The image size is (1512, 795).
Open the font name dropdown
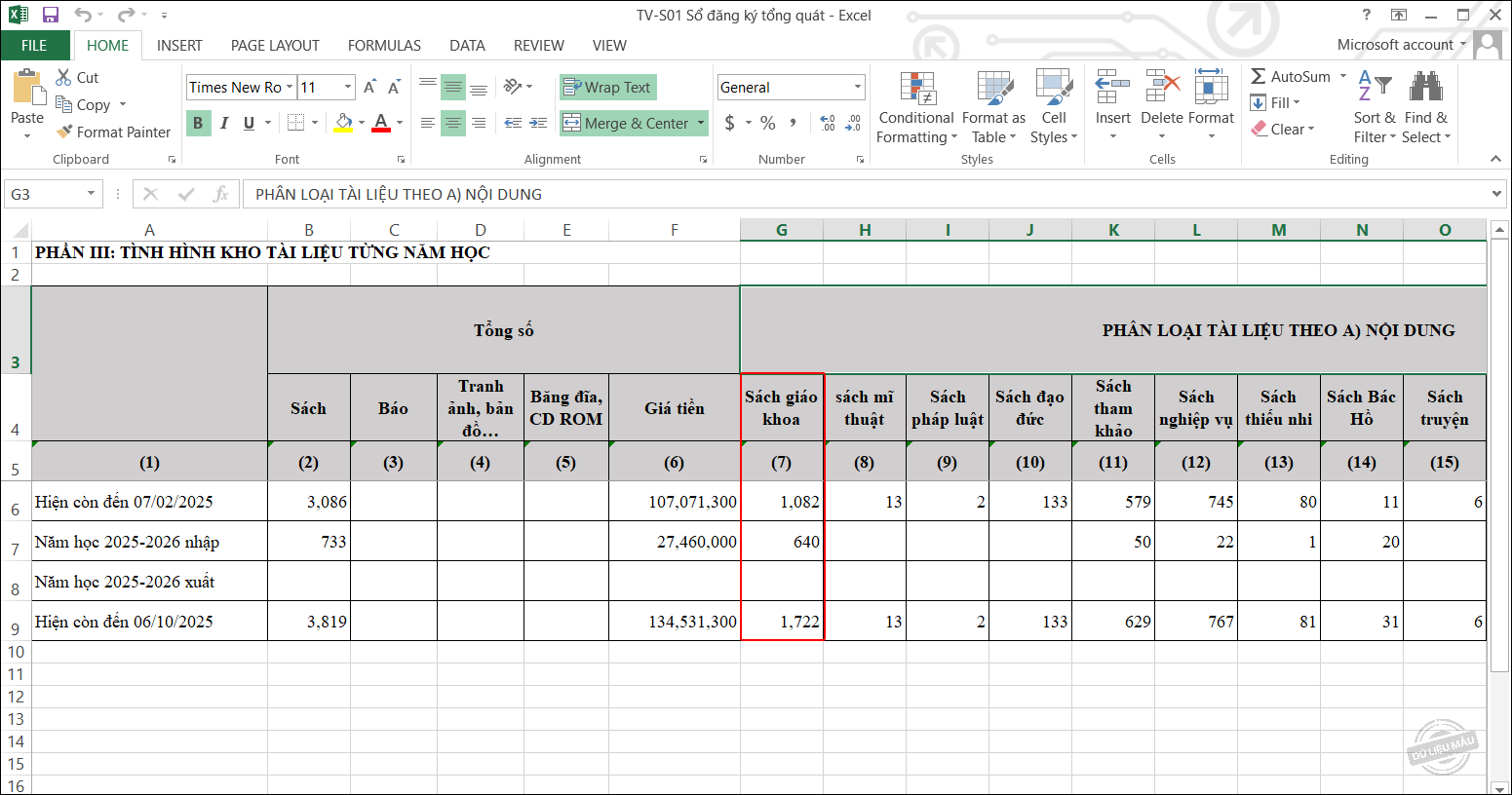[290, 88]
